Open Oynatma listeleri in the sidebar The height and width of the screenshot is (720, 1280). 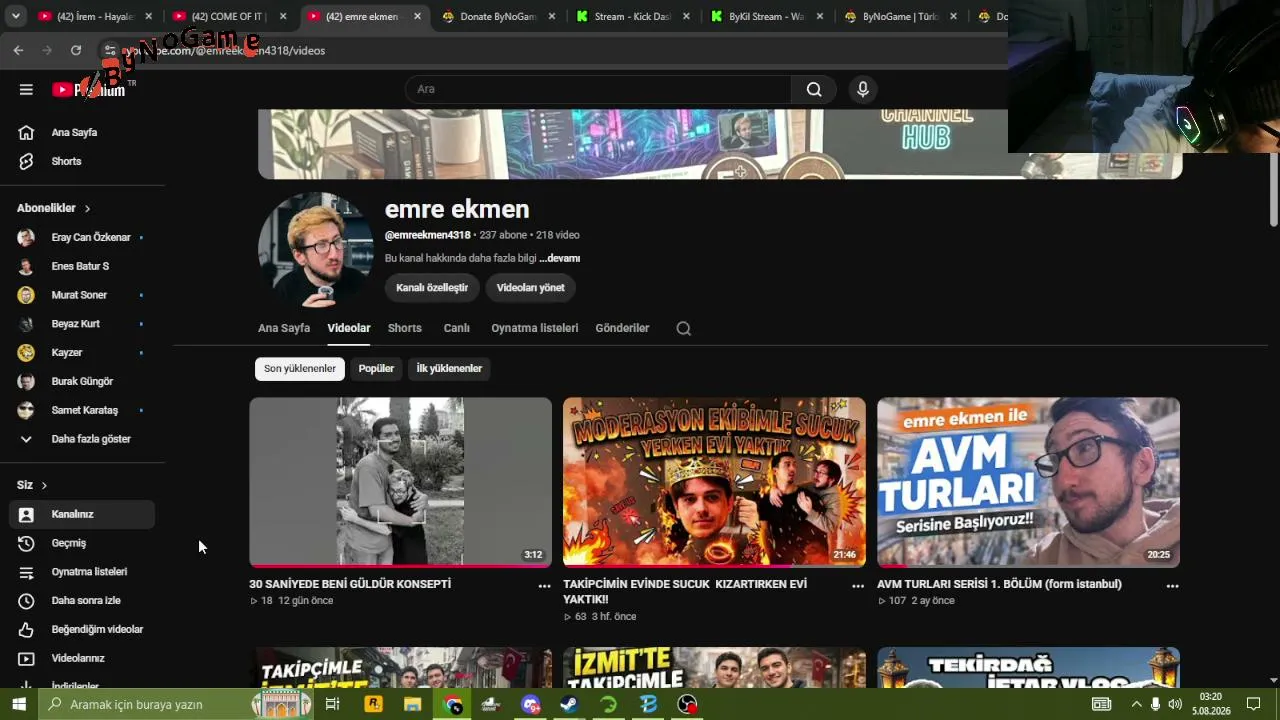click(x=82, y=572)
